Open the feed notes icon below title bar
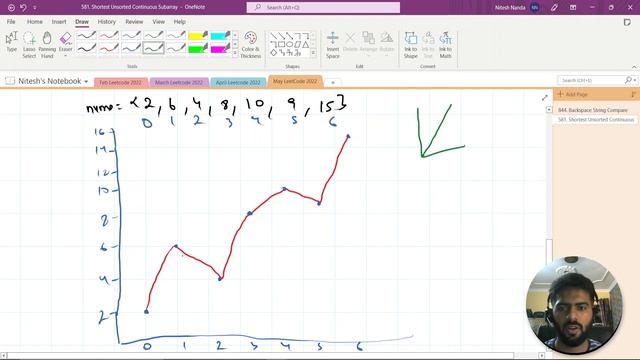This screenshot has width=640, height=360. [627, 22]
